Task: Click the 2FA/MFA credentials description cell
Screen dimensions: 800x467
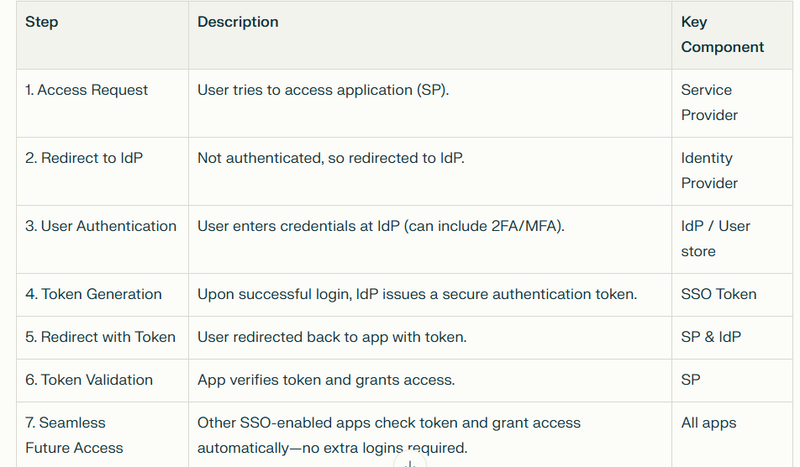Action: click(x=430, y=239)
